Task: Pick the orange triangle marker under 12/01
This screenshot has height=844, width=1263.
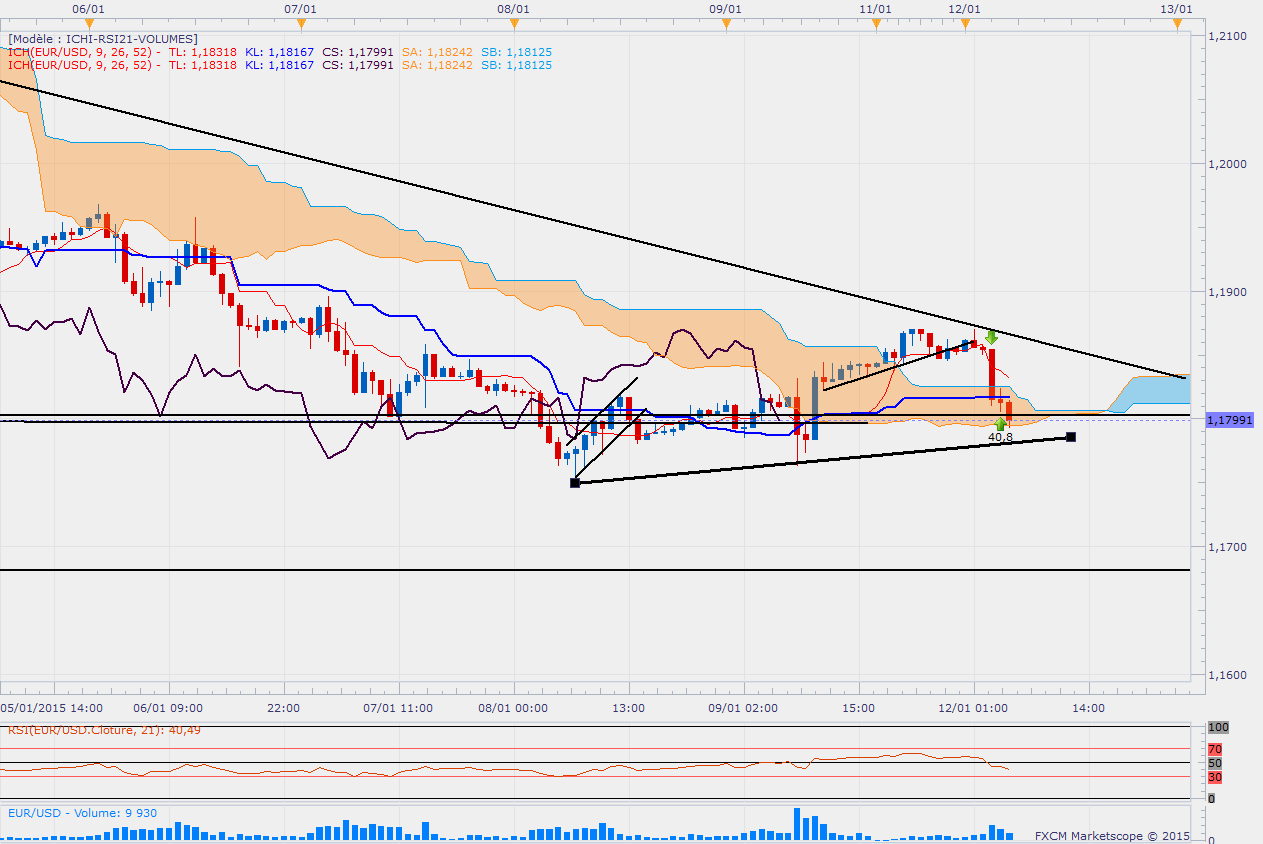Action: coord(965,24)
